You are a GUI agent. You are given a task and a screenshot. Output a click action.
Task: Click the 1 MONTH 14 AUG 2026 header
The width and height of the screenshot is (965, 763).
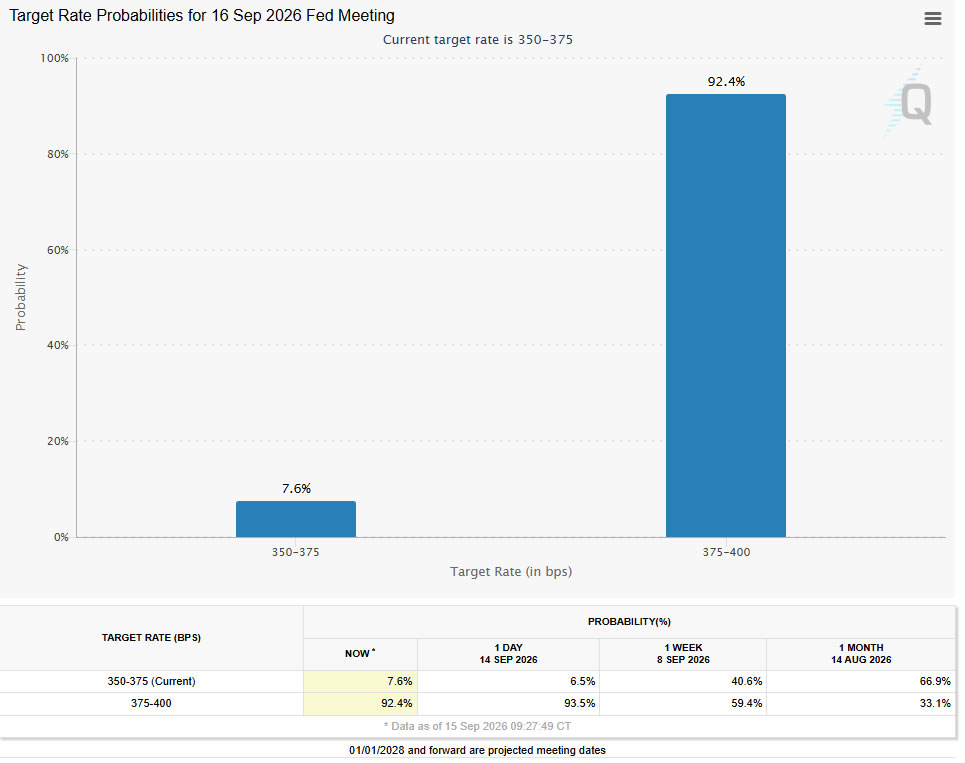pyautogui.click(x=861, y=653)
